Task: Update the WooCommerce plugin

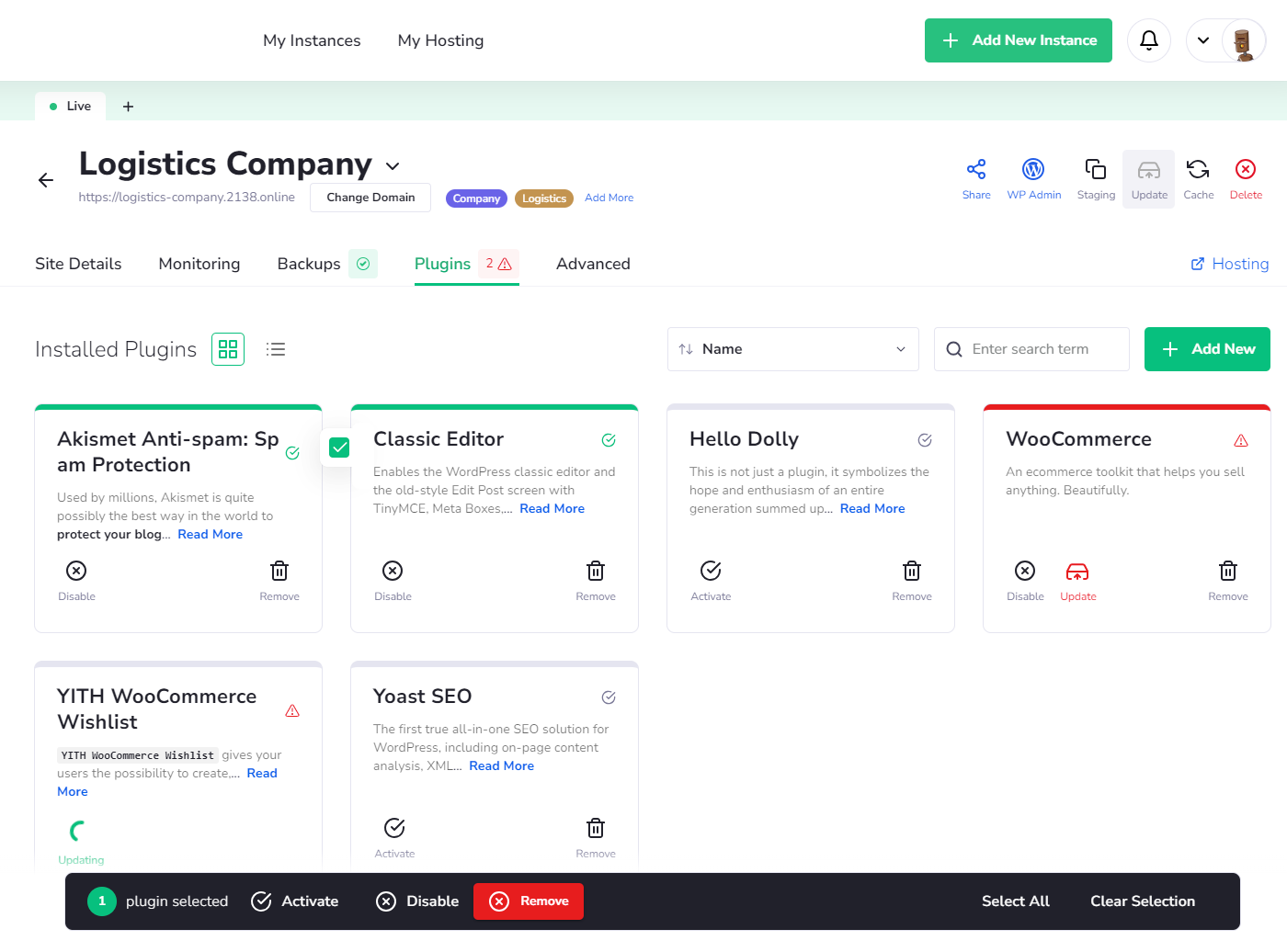Action: [1077, 581]
